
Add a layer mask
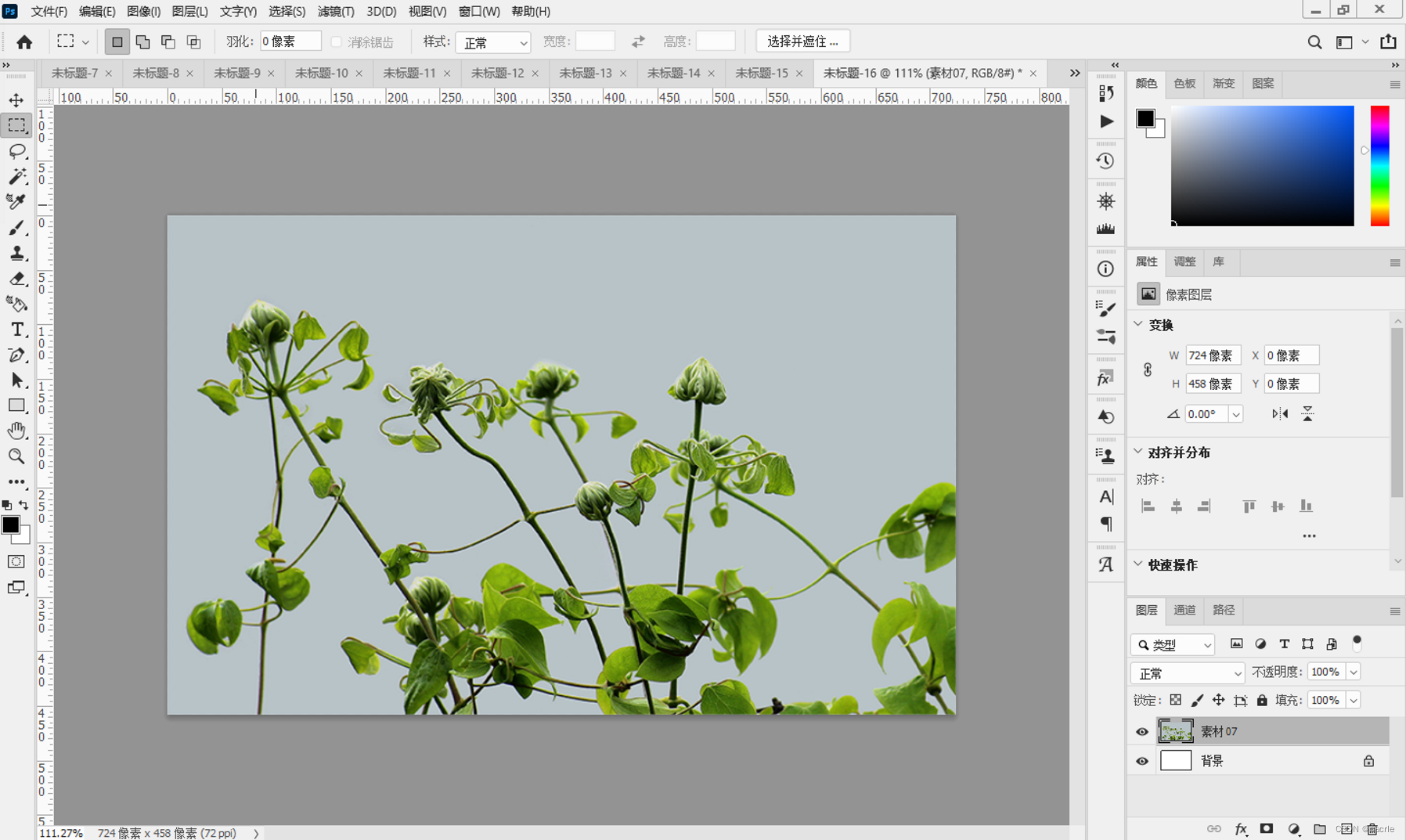(x=1267, y=828)
